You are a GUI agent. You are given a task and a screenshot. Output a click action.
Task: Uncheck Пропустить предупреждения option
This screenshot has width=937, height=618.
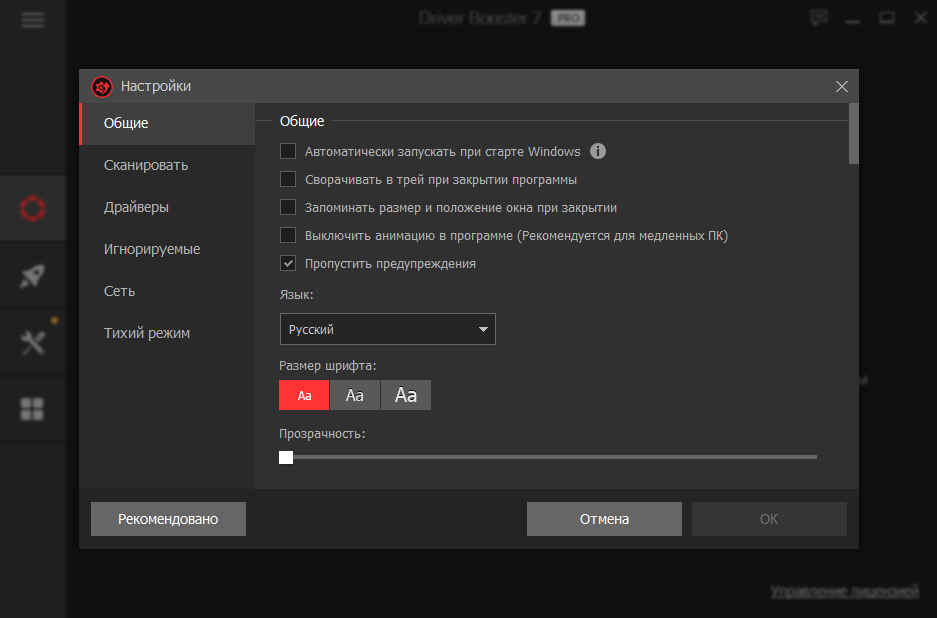coord(288,264)
